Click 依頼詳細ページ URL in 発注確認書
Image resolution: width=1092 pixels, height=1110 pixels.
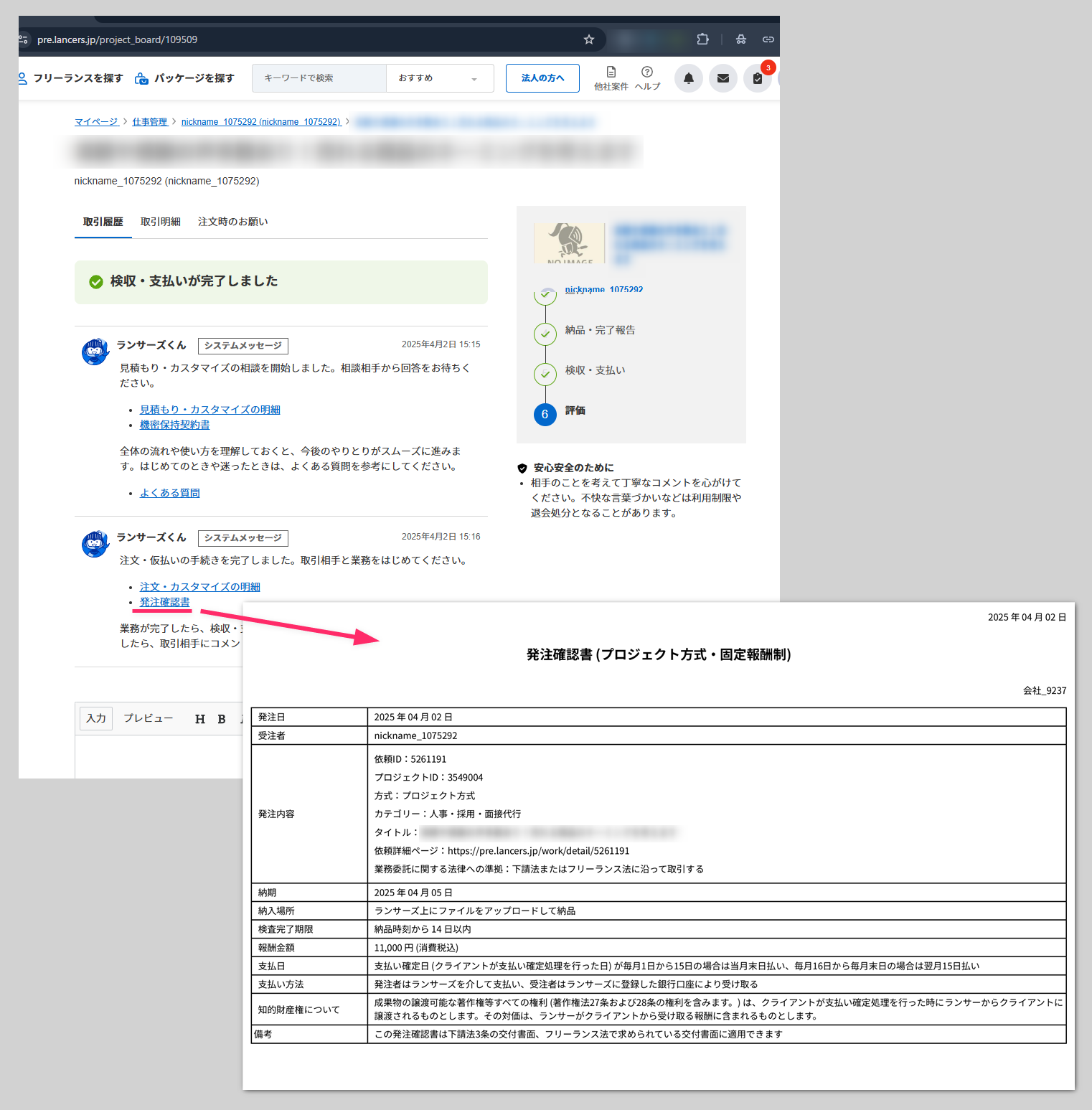click(x=539, y=851)
